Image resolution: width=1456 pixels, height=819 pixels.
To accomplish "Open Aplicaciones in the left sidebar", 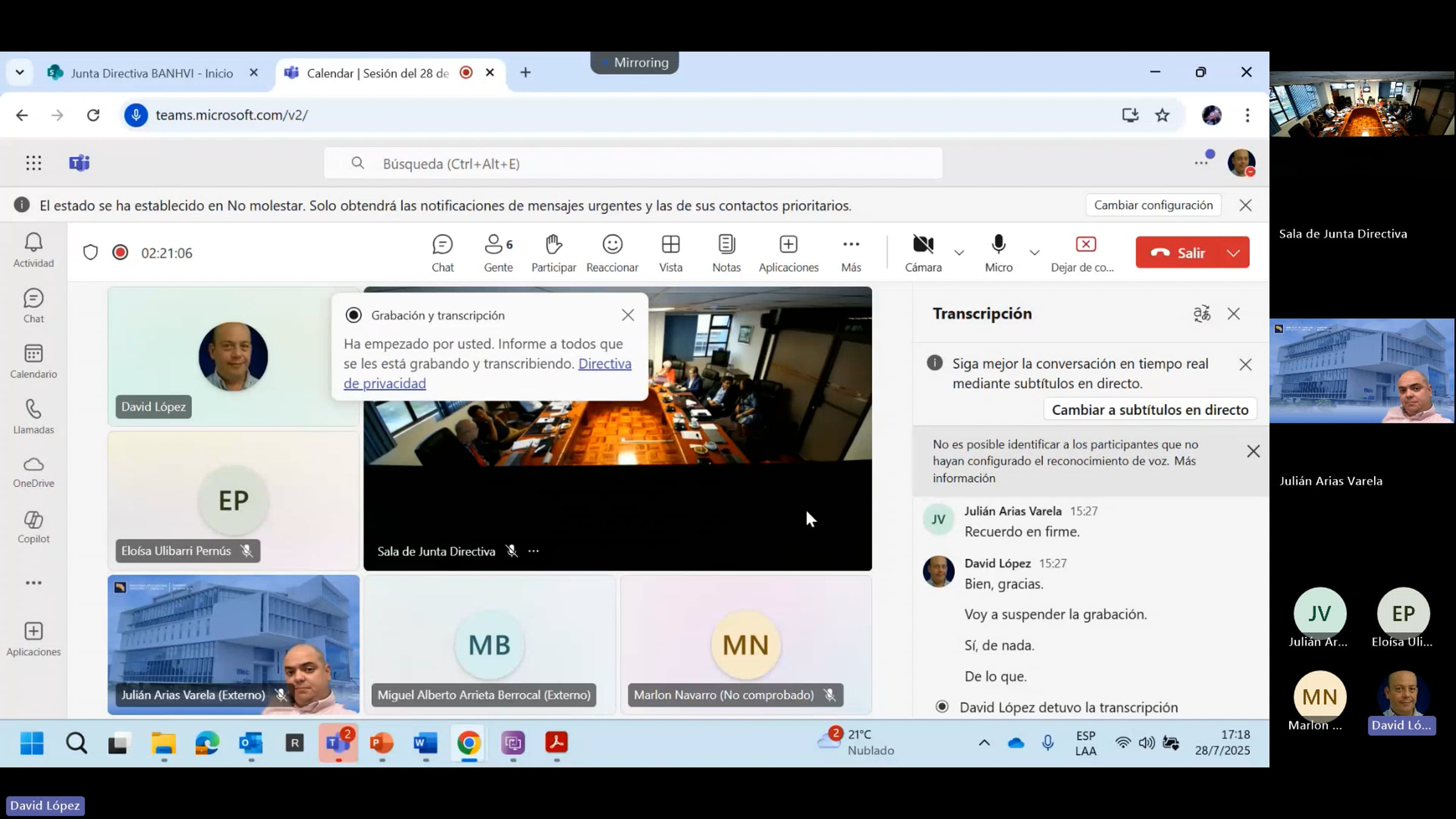I will tap(33, 639).
